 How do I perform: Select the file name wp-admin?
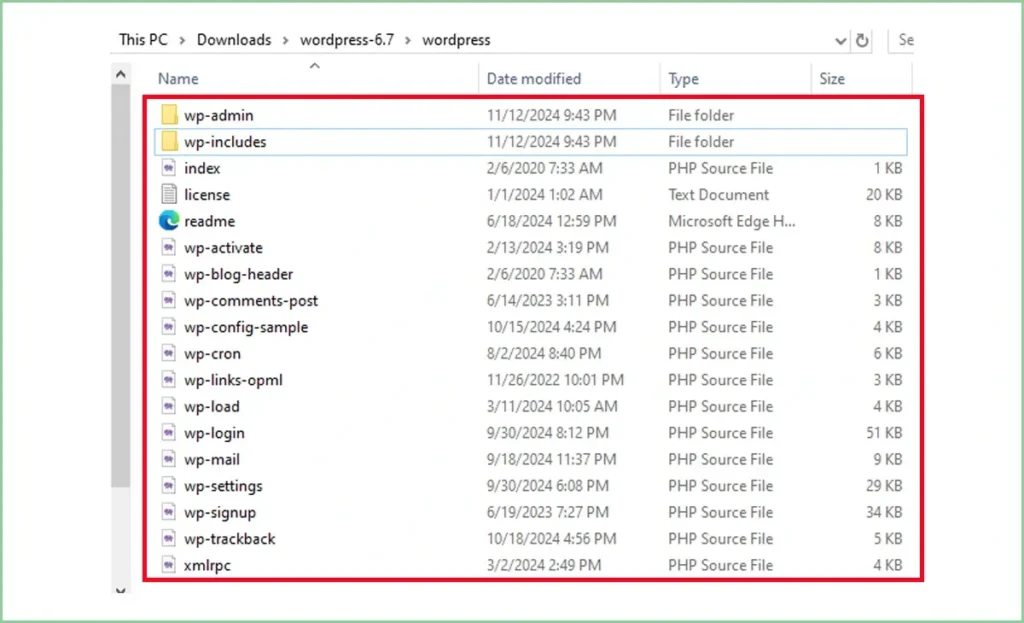pyautogui.click(x=219, y=115)
